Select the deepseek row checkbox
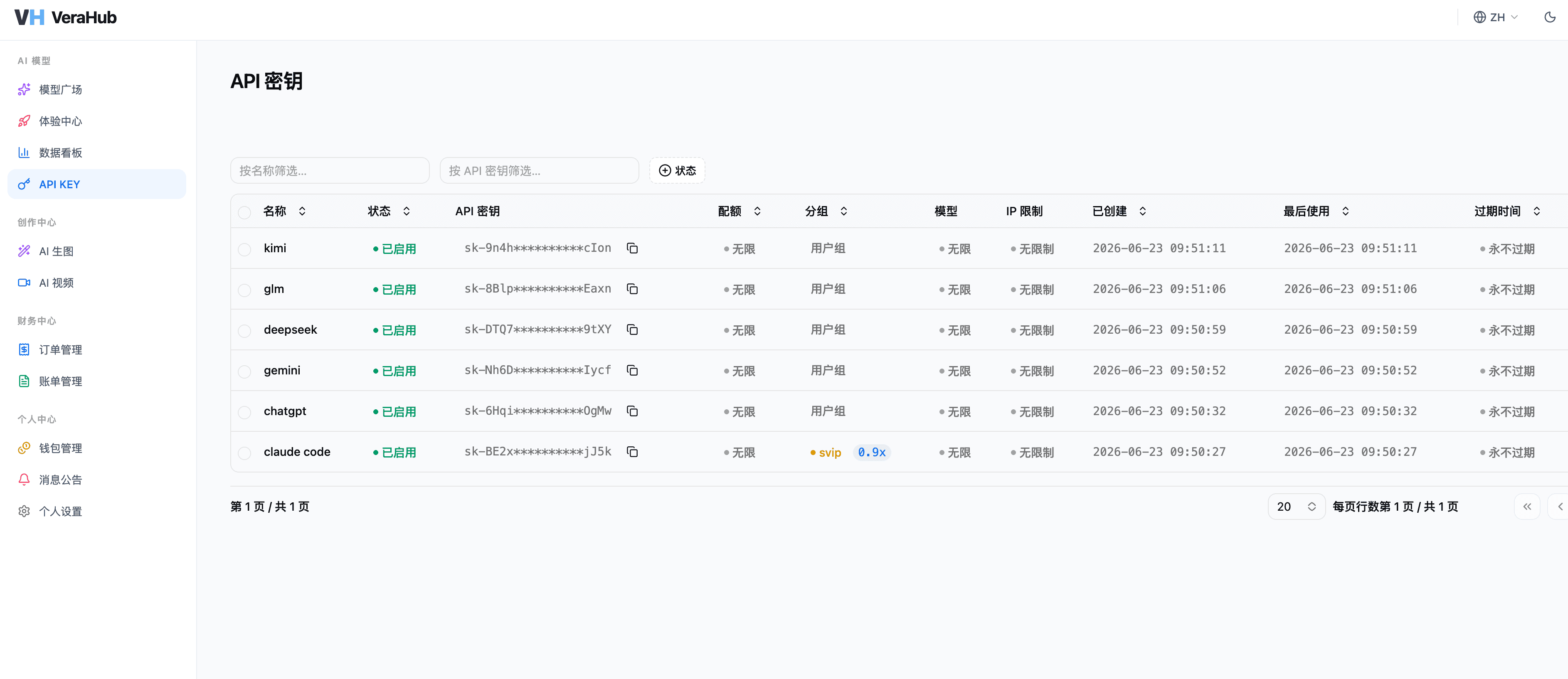Viewport: 1568px width, 679px height. 245,331
